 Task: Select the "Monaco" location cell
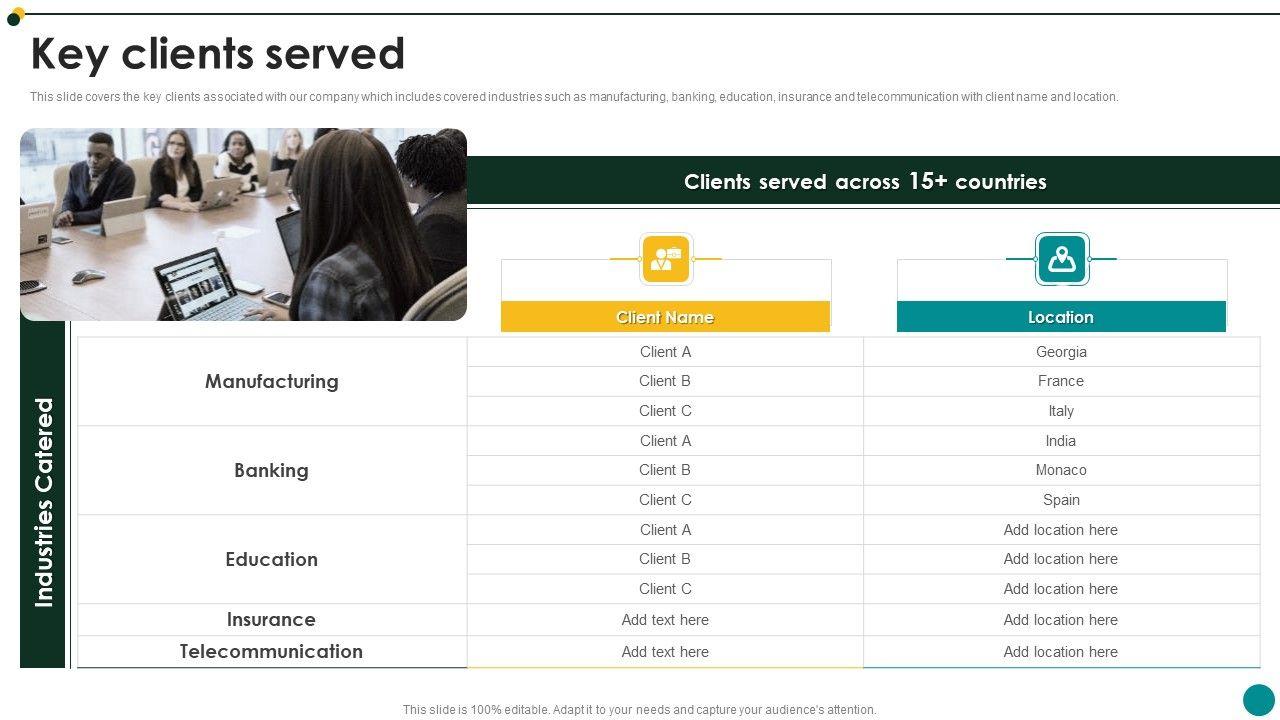(1061, 470)
